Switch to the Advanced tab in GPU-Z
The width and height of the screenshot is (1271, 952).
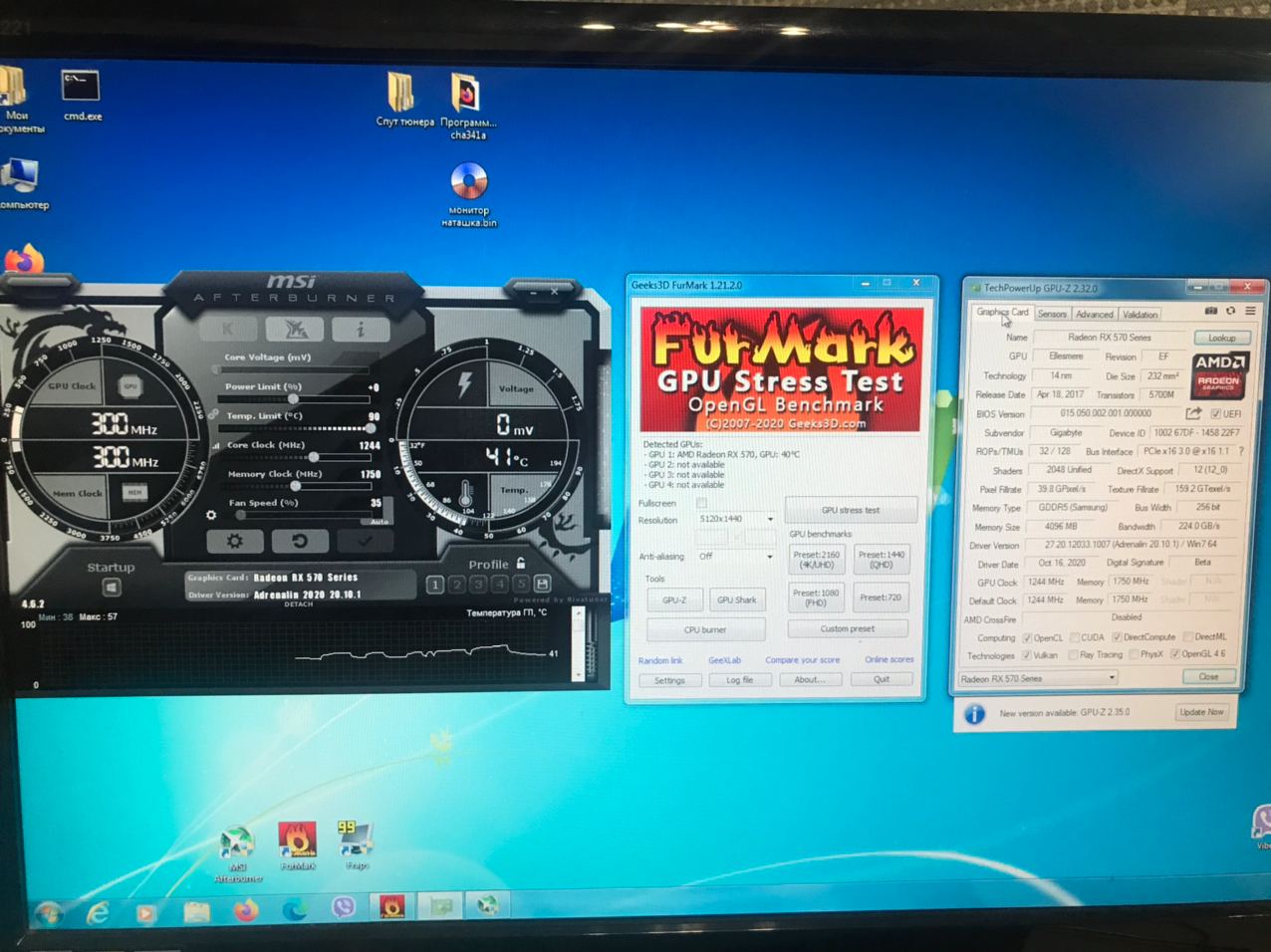coord(1094,314)
